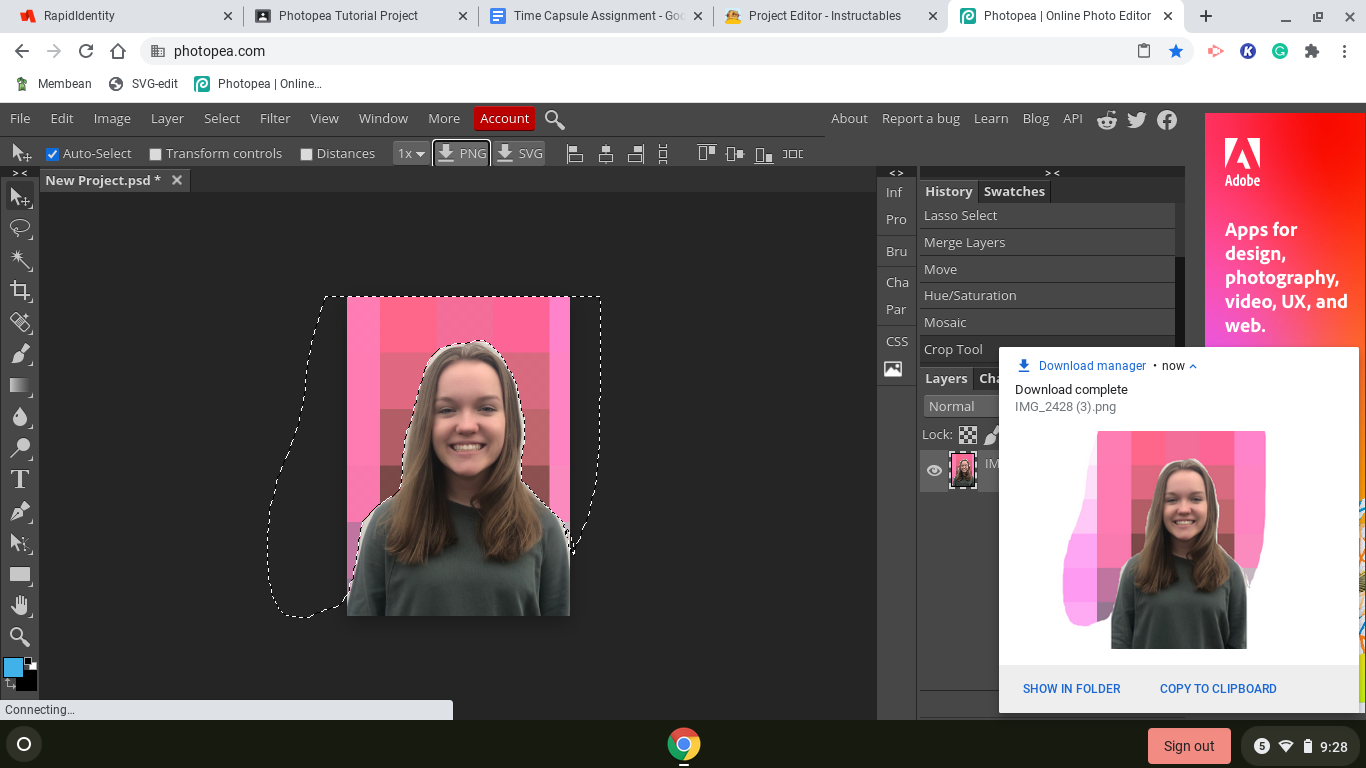Select the Hand tool
This screenshot has width=1366, height=768.
point(19,605)
